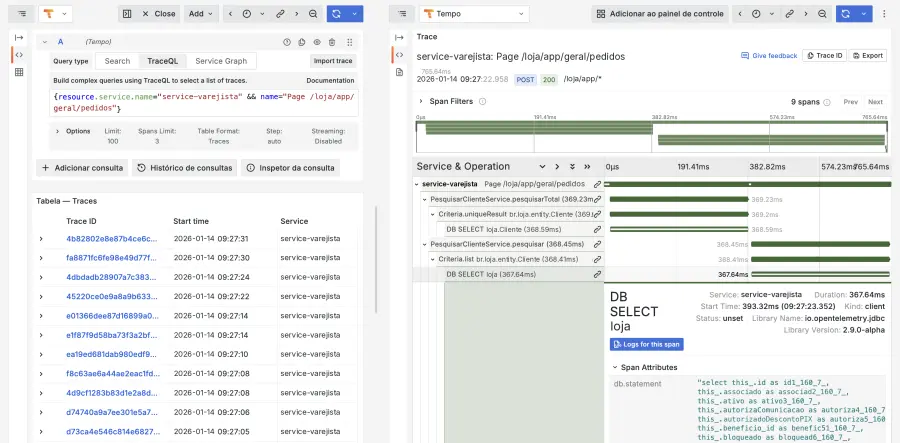
Task: Open trace ID e01366dee87d16899a0 link
Action: 111,316
